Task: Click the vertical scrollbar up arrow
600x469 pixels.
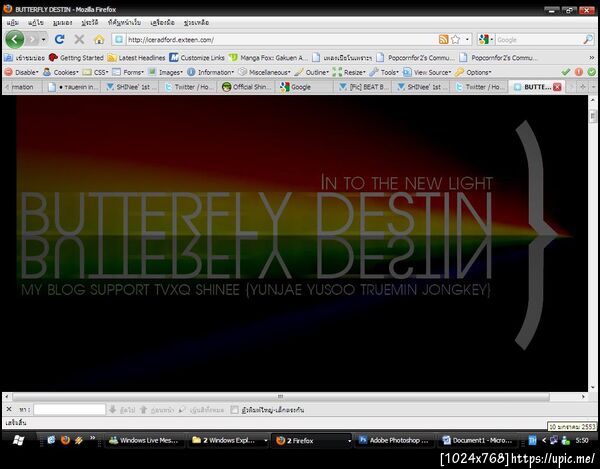Action: point(593,100)
